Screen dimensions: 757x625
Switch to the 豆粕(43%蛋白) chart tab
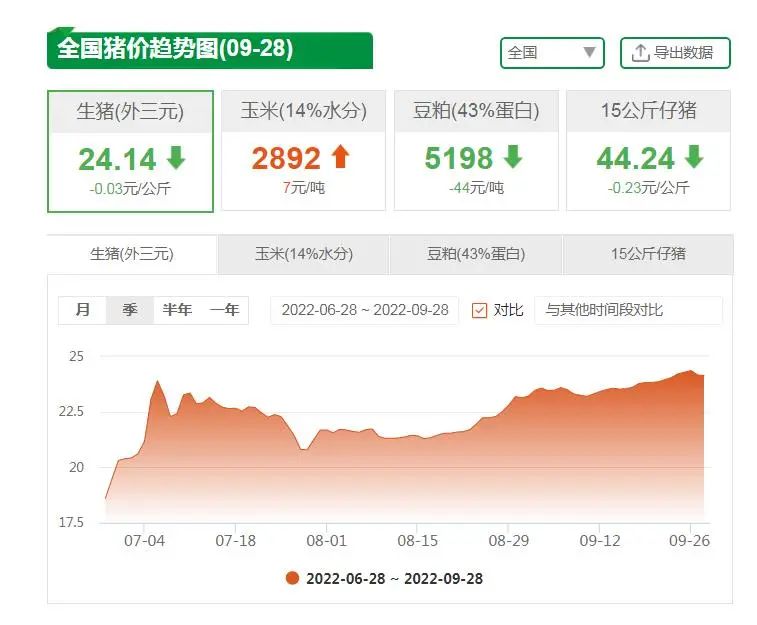(476, 254)
